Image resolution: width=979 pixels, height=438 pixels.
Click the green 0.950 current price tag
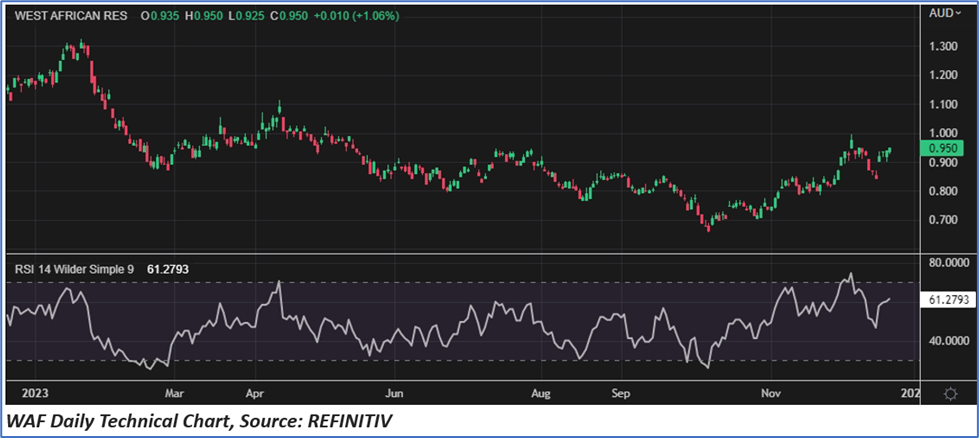[945, 148]
